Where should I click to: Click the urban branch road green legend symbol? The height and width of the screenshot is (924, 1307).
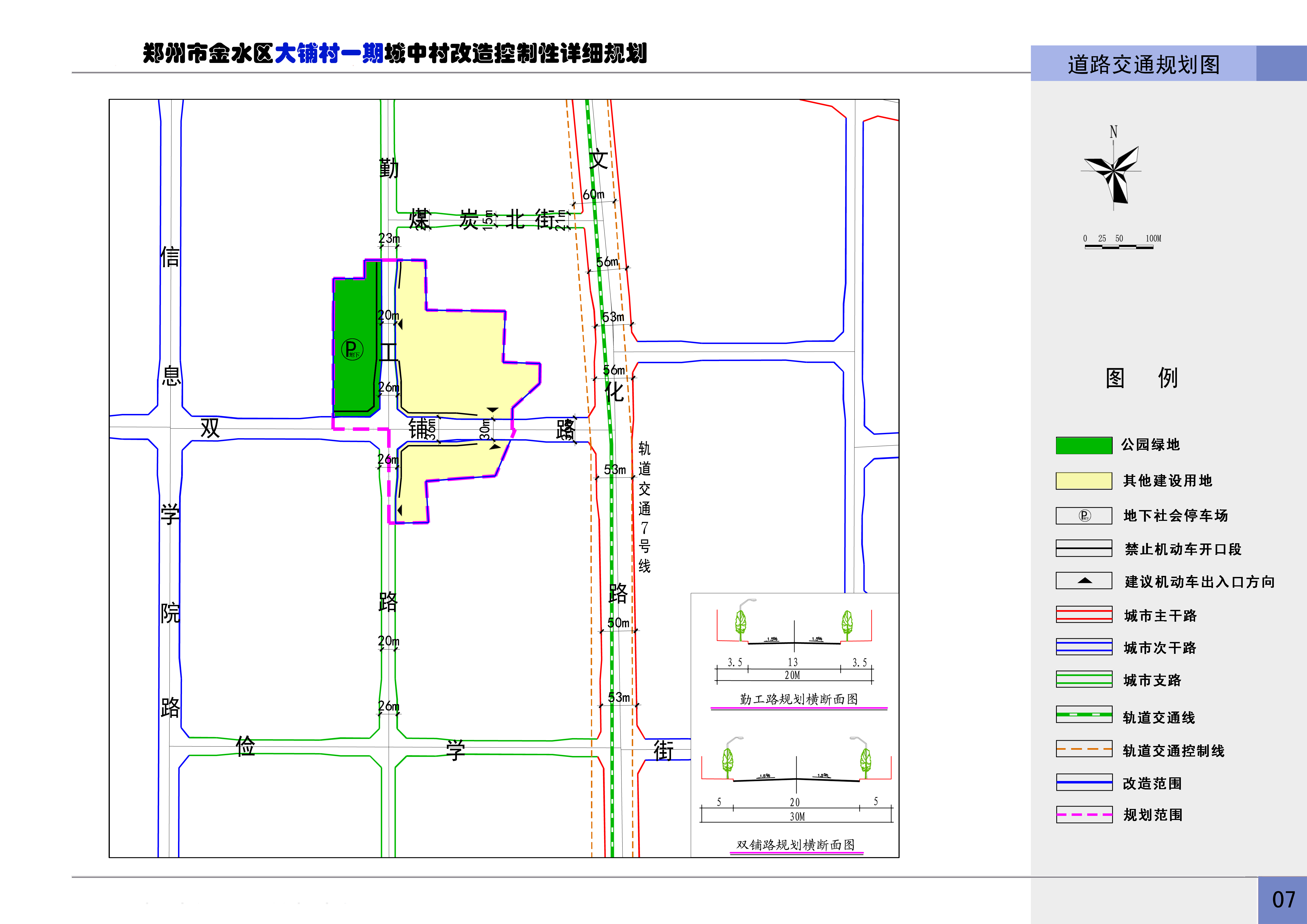[x=1084, y=679]
